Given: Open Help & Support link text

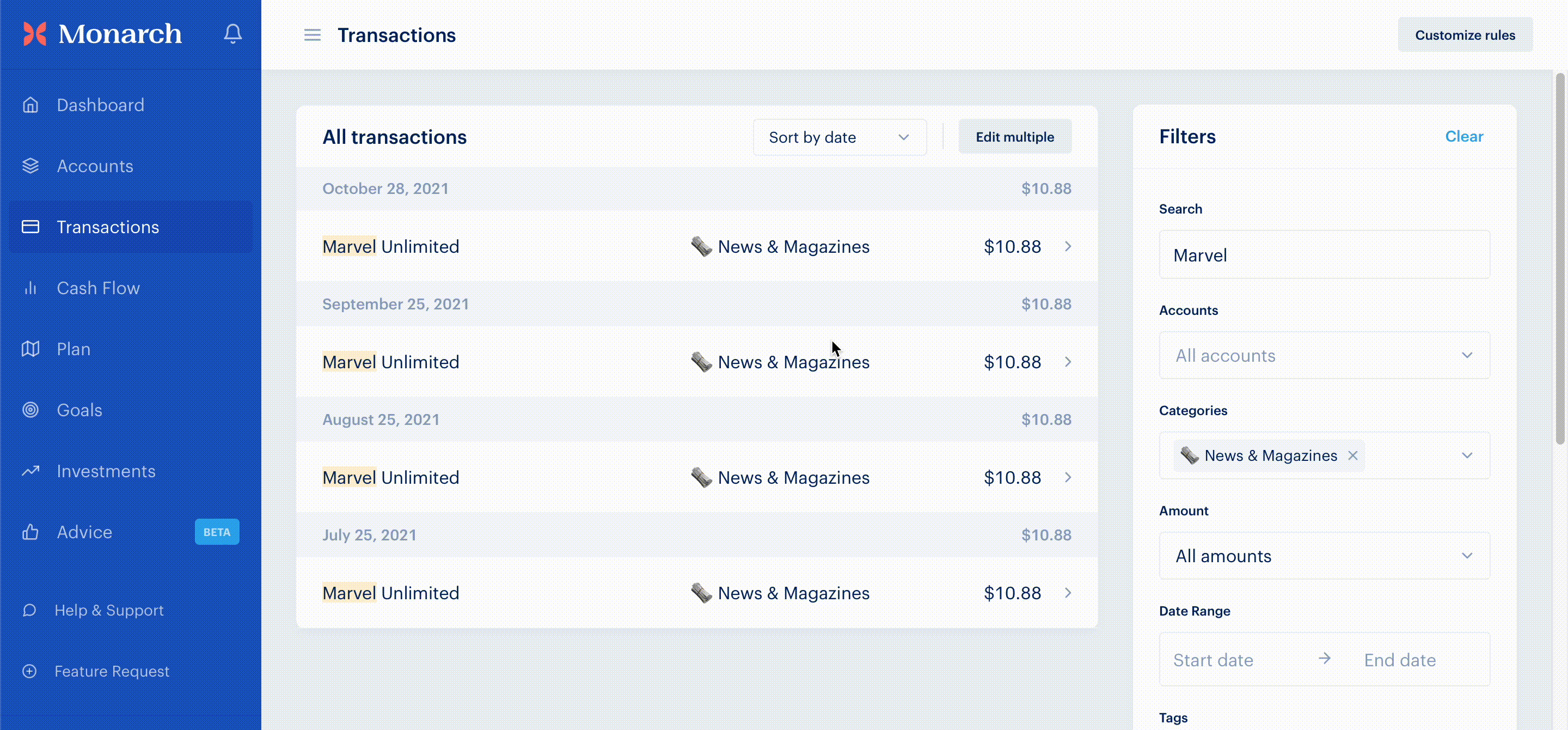Looking at the screenshot, I should coord(109,610).
